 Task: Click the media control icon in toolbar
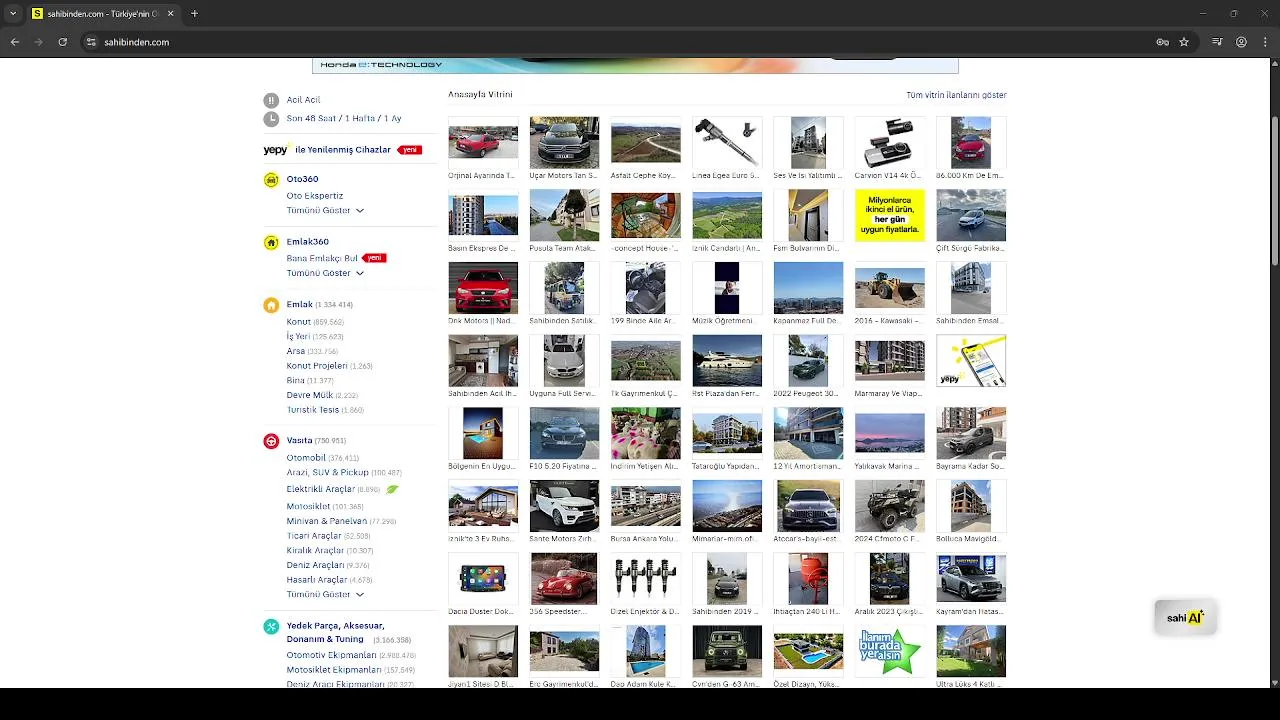click(x=1217, y=42)
